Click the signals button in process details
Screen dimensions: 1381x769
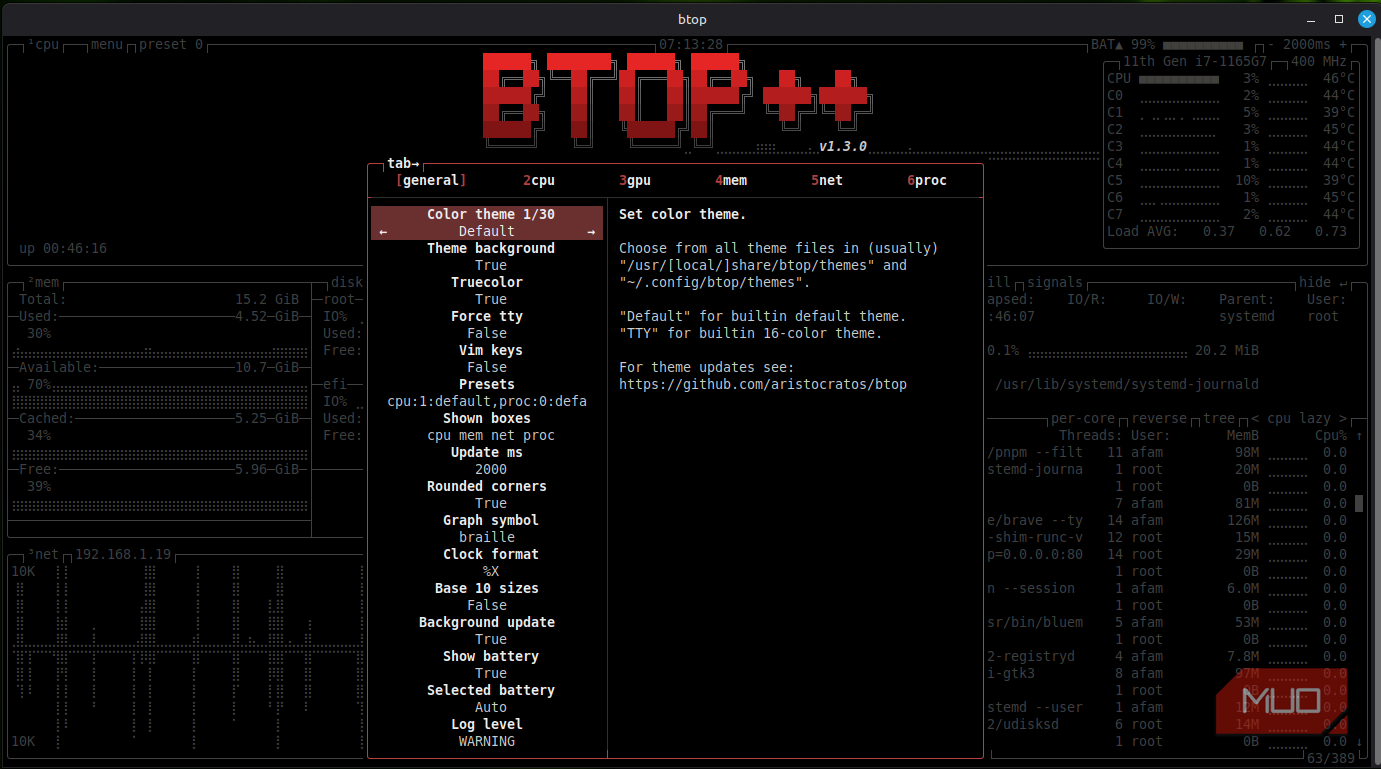click(x=1054, y=283)
